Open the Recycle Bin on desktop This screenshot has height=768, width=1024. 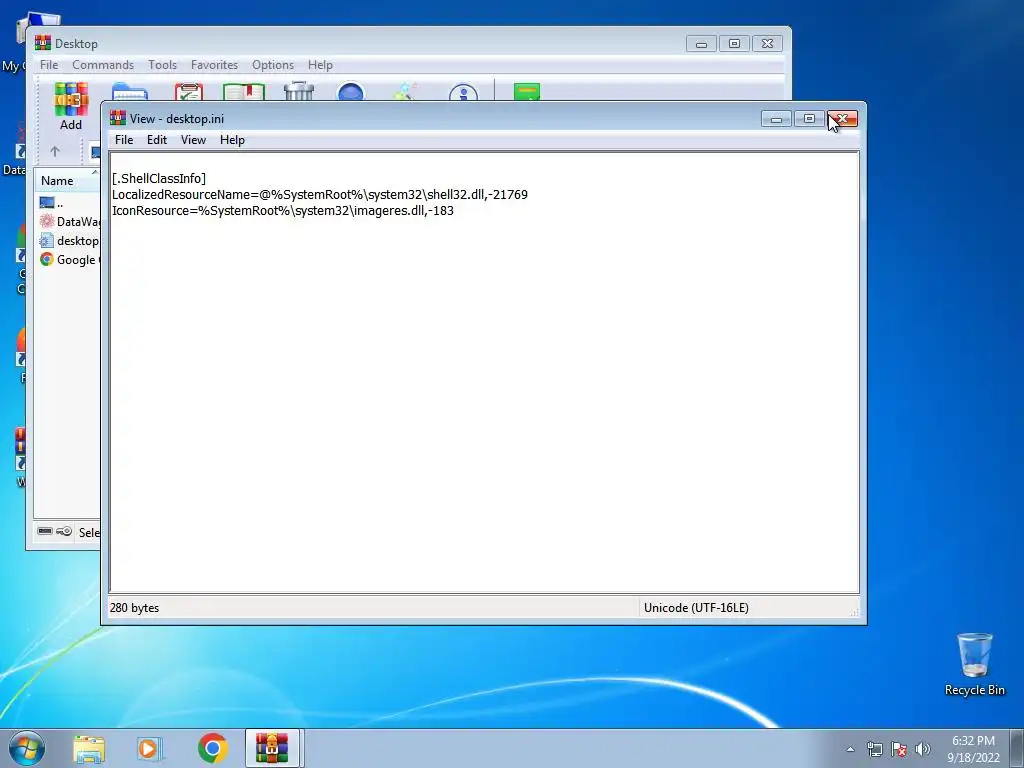coord(974,664)
